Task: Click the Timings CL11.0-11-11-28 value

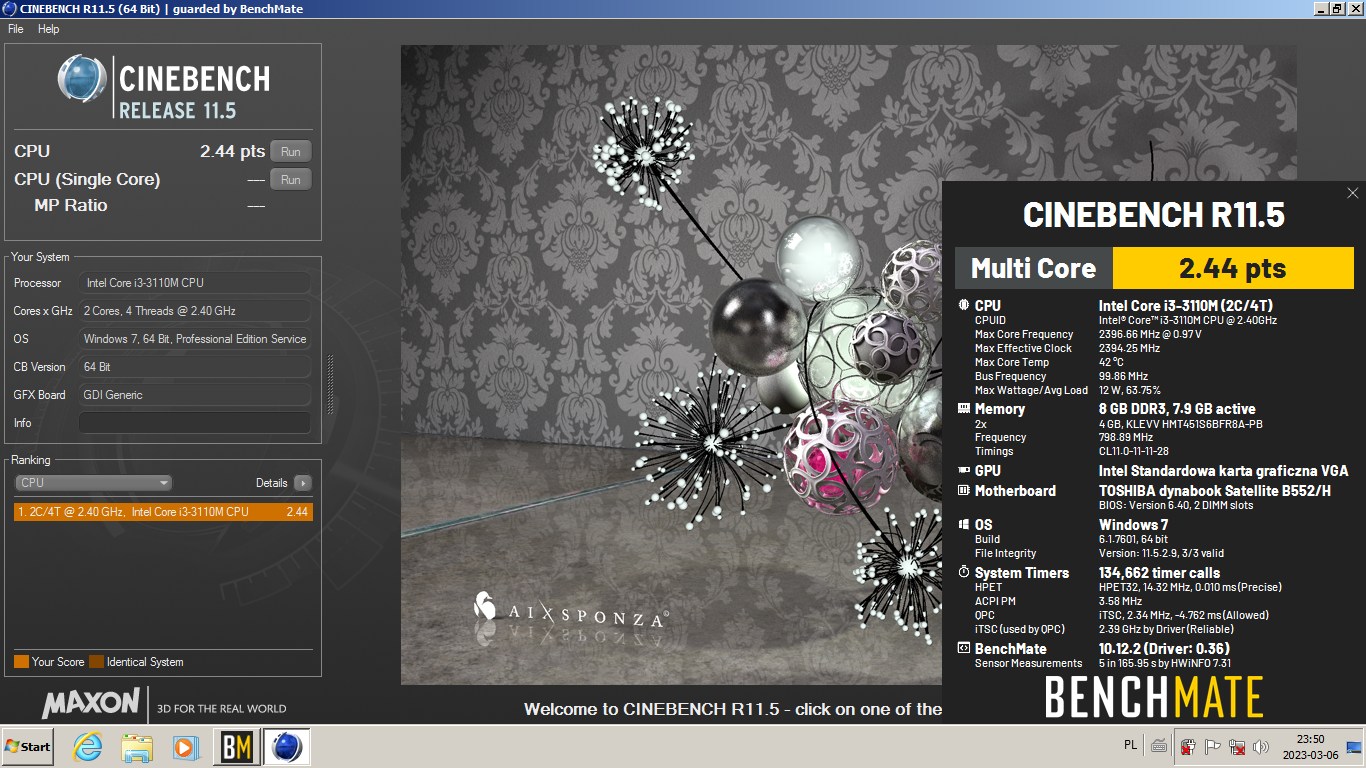Action: click(x=1134, y=452)
